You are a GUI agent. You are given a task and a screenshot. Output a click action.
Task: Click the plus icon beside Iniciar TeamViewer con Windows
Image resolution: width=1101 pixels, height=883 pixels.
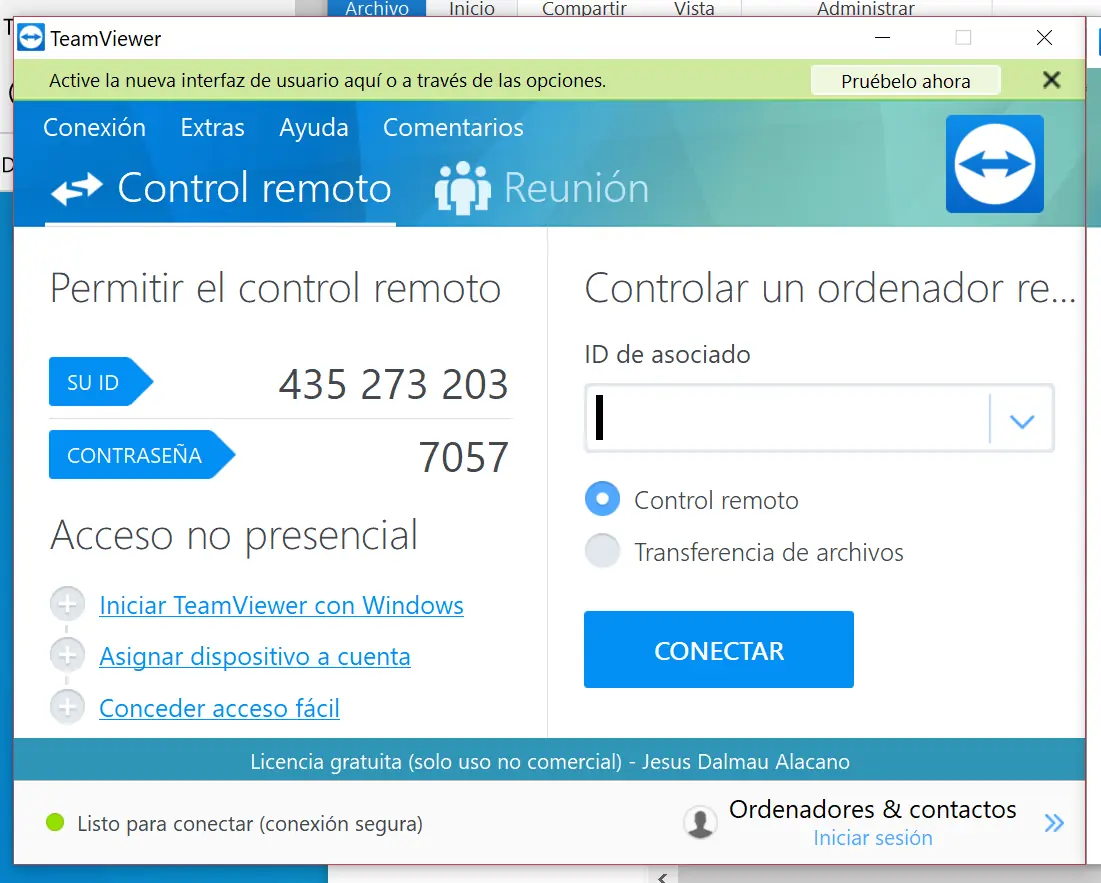(x=66, y=604)
